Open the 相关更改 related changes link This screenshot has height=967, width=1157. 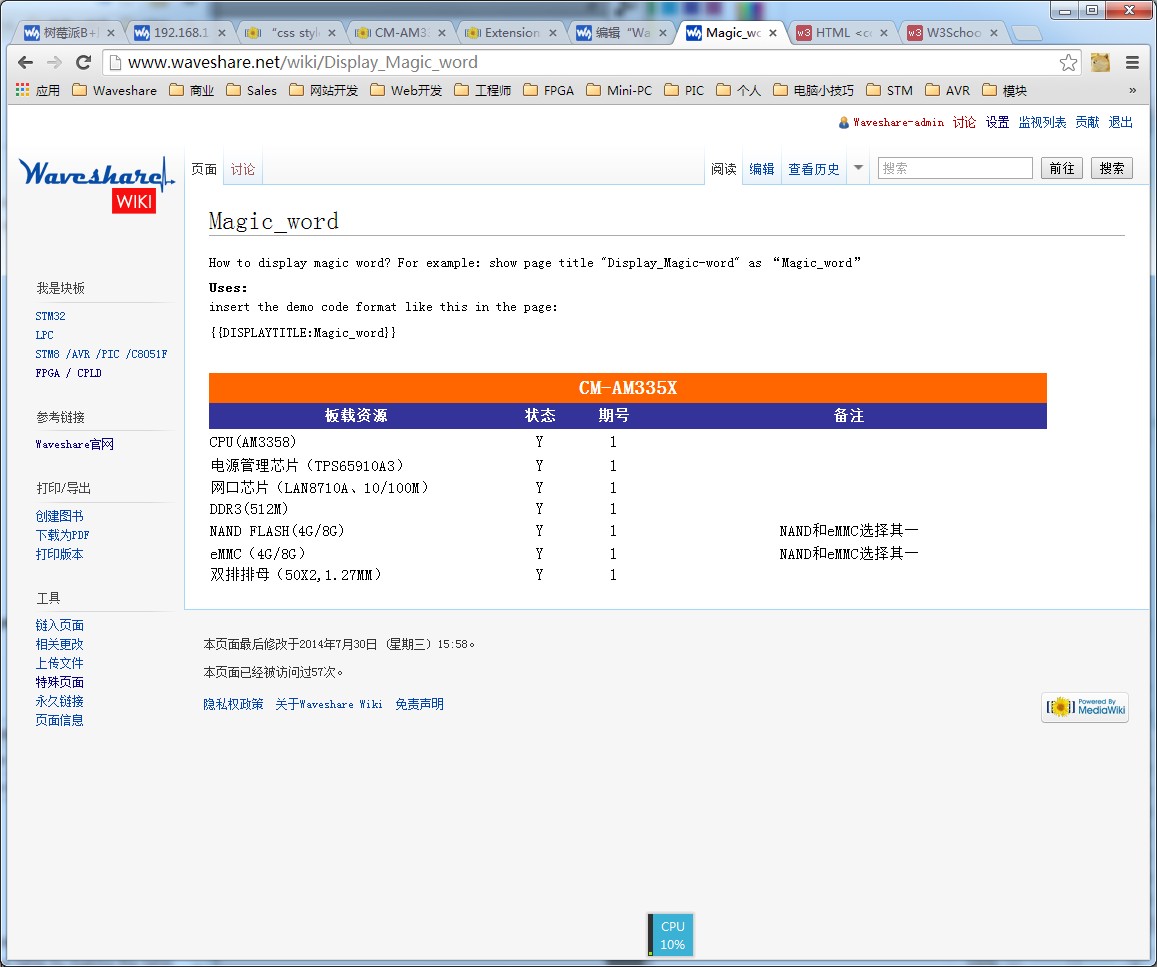[59, 644]
